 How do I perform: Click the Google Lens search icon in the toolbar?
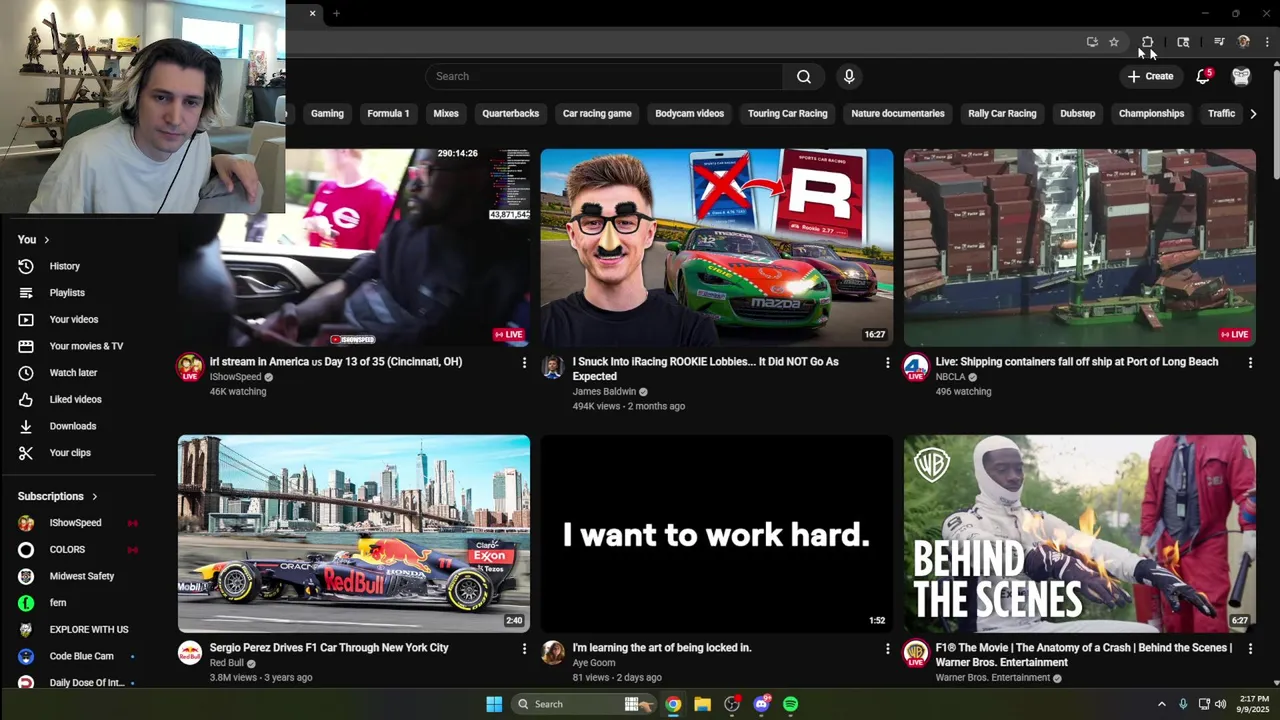(1183, 42)
